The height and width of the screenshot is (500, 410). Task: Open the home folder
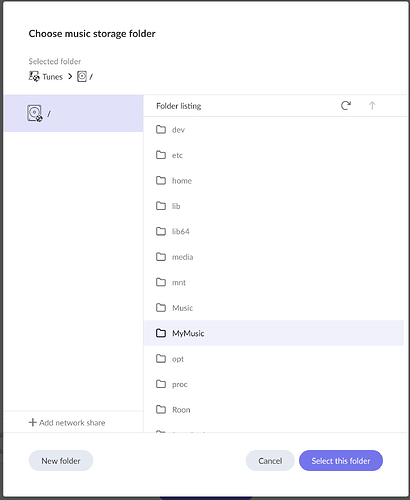point(274,180)
